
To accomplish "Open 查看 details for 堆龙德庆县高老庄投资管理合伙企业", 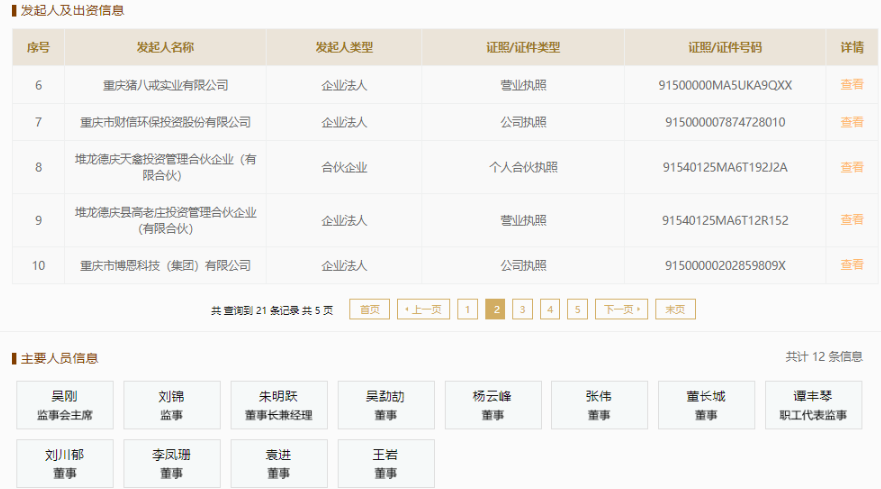I will click(x=852, y=220).
